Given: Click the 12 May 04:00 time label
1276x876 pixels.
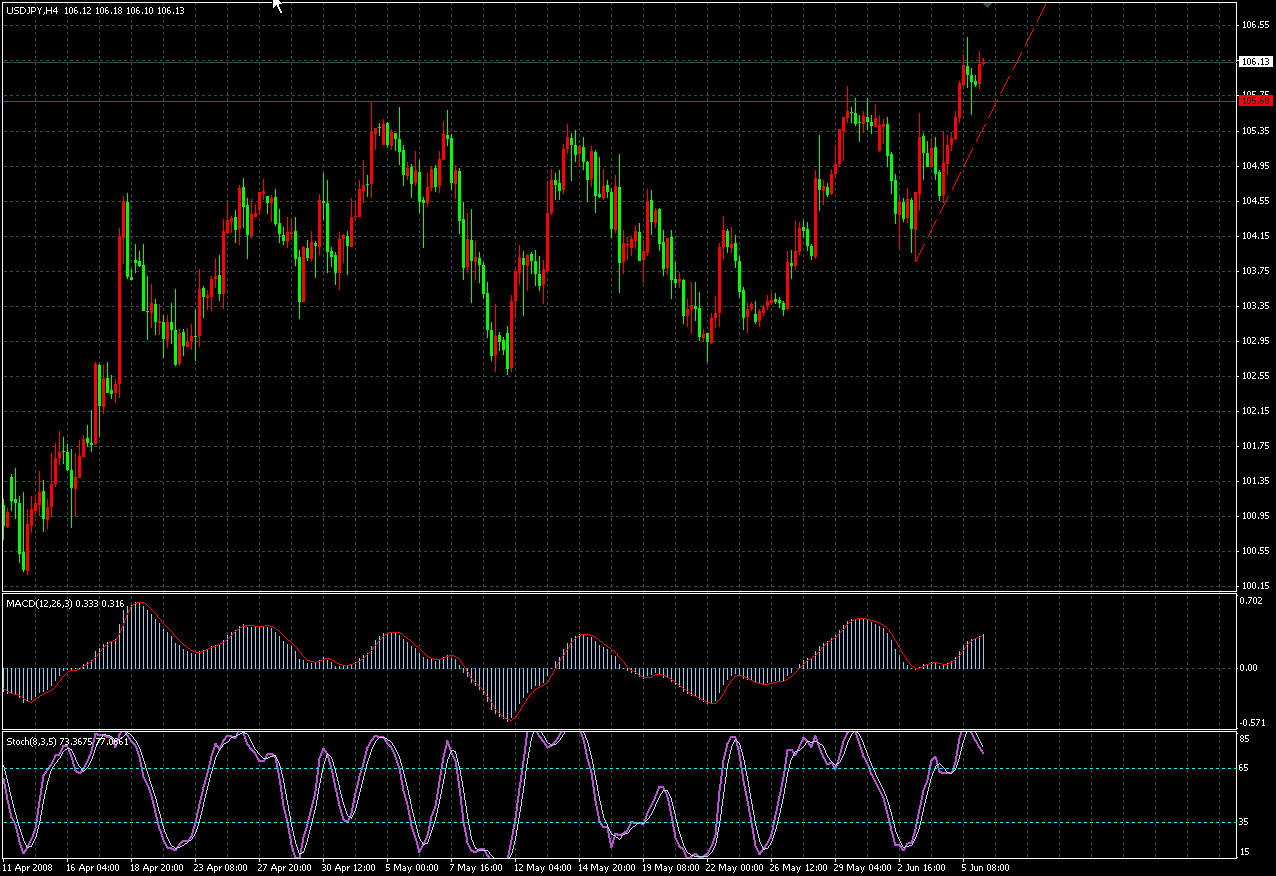Looking at the screenshot, I should [x=545, y=868].
